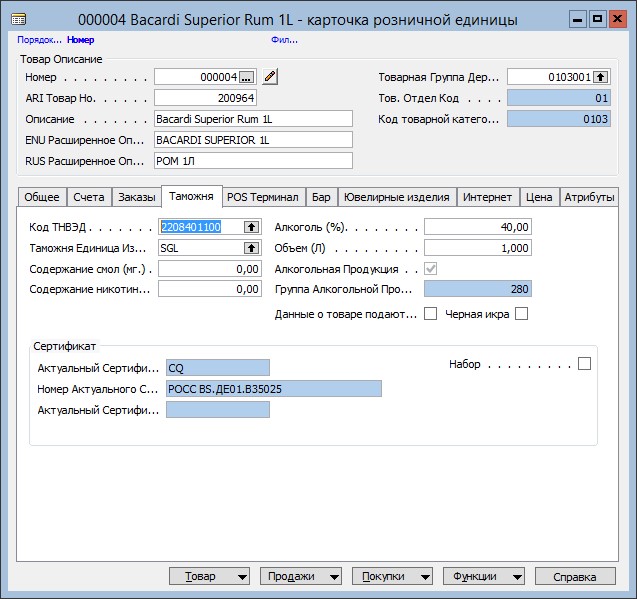This screenshot has height=599, width=637.
Task: Click the Код товарной катего field 0103
Action: coord(559,119)
